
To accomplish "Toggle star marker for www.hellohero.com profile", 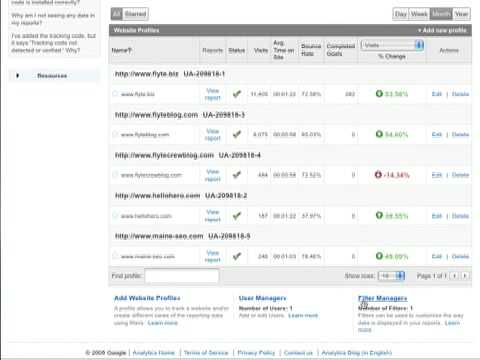I will (115, 216).
